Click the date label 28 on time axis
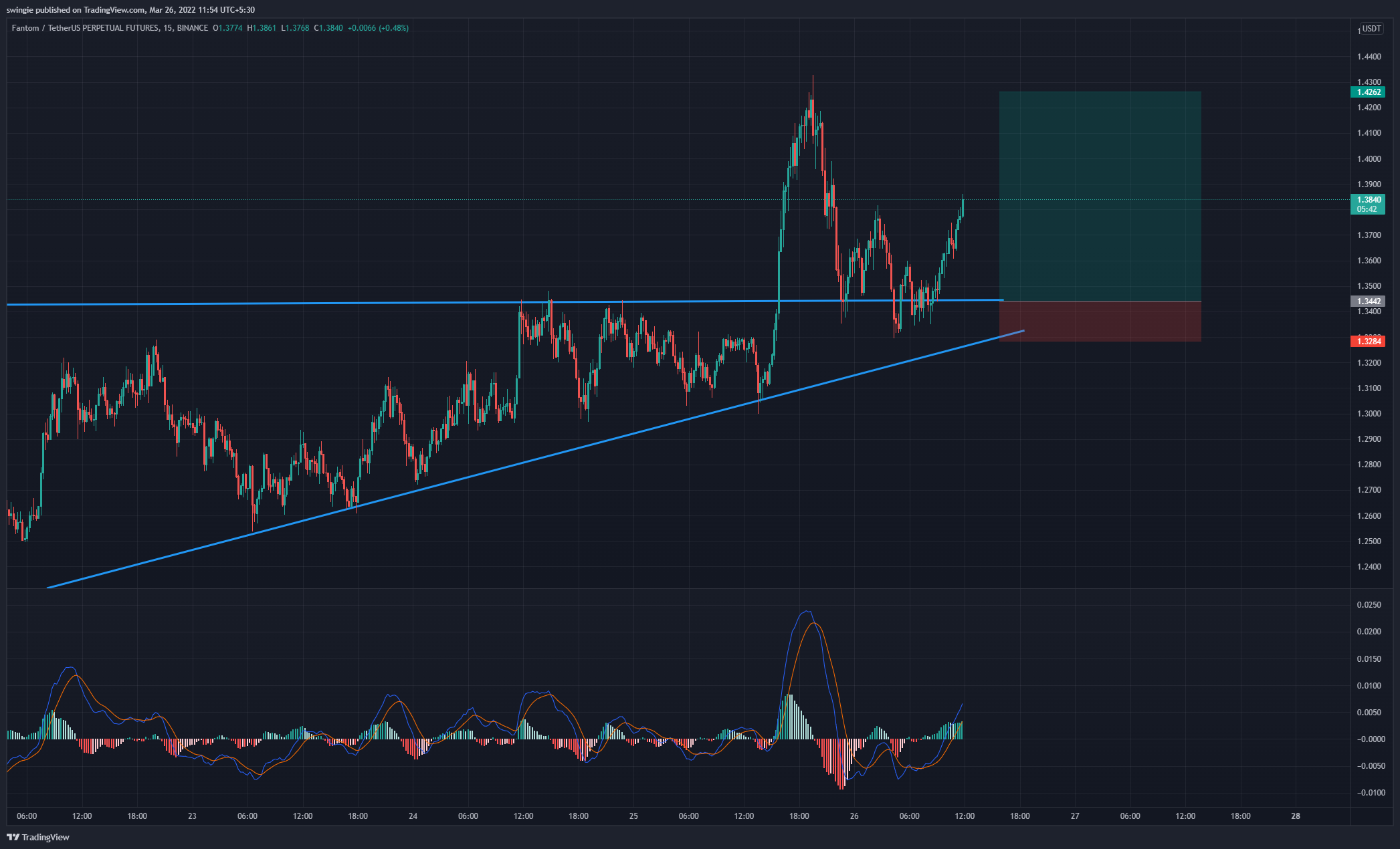 coord(1296,816)
